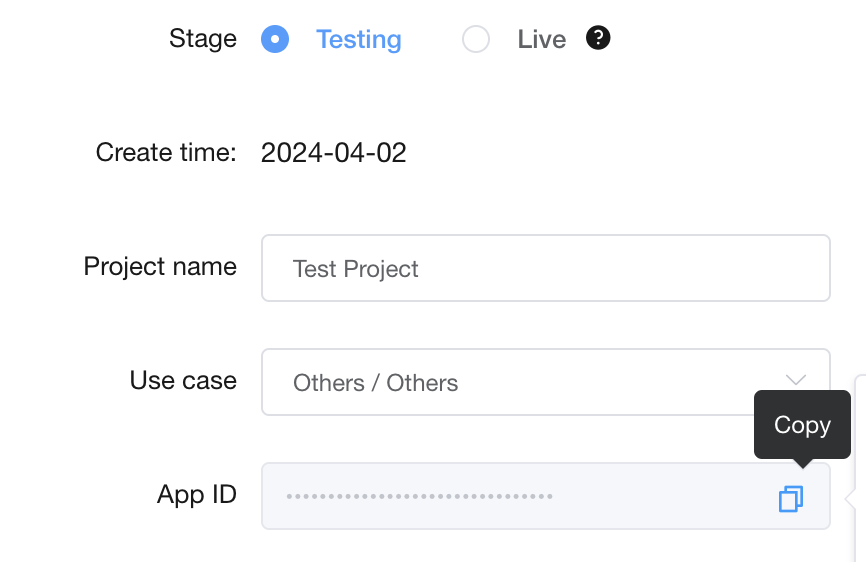Click the blue Testing label text
866x562 pixels.
(358, 40)
